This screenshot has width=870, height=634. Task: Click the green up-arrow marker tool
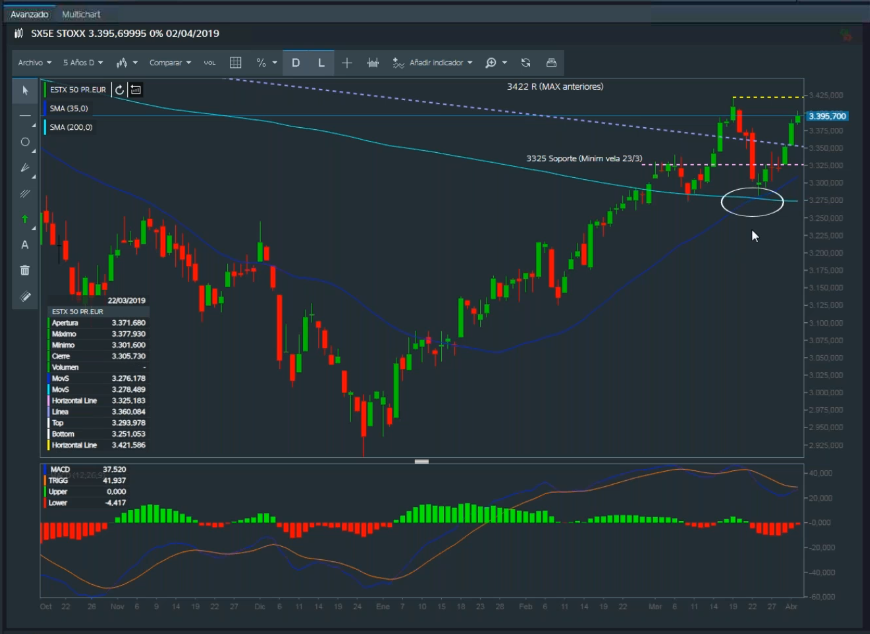[x=25, y=219]
